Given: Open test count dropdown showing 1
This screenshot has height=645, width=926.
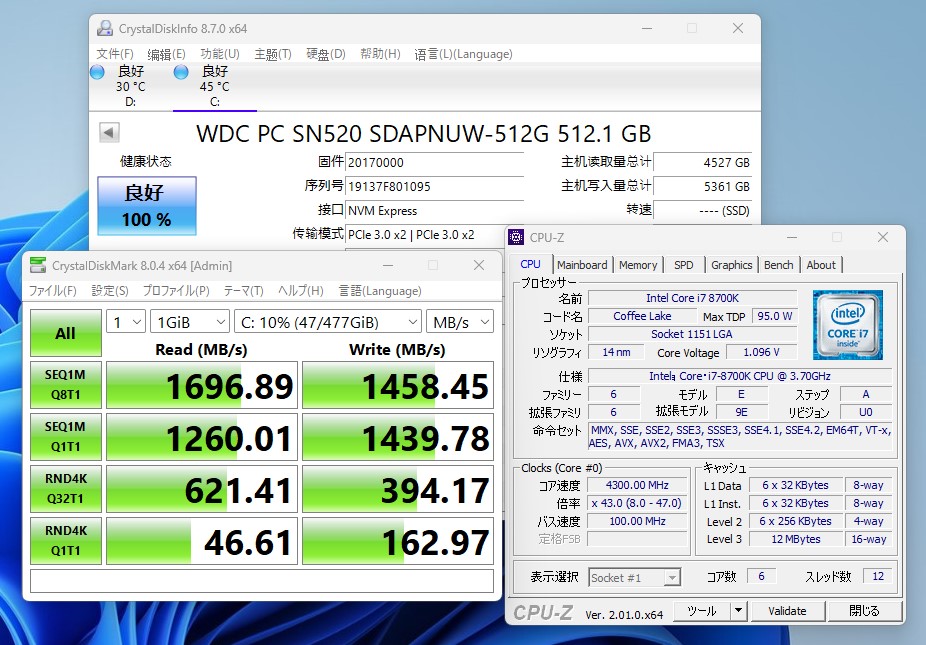Looking at the screenshot, I should (126, 322).
